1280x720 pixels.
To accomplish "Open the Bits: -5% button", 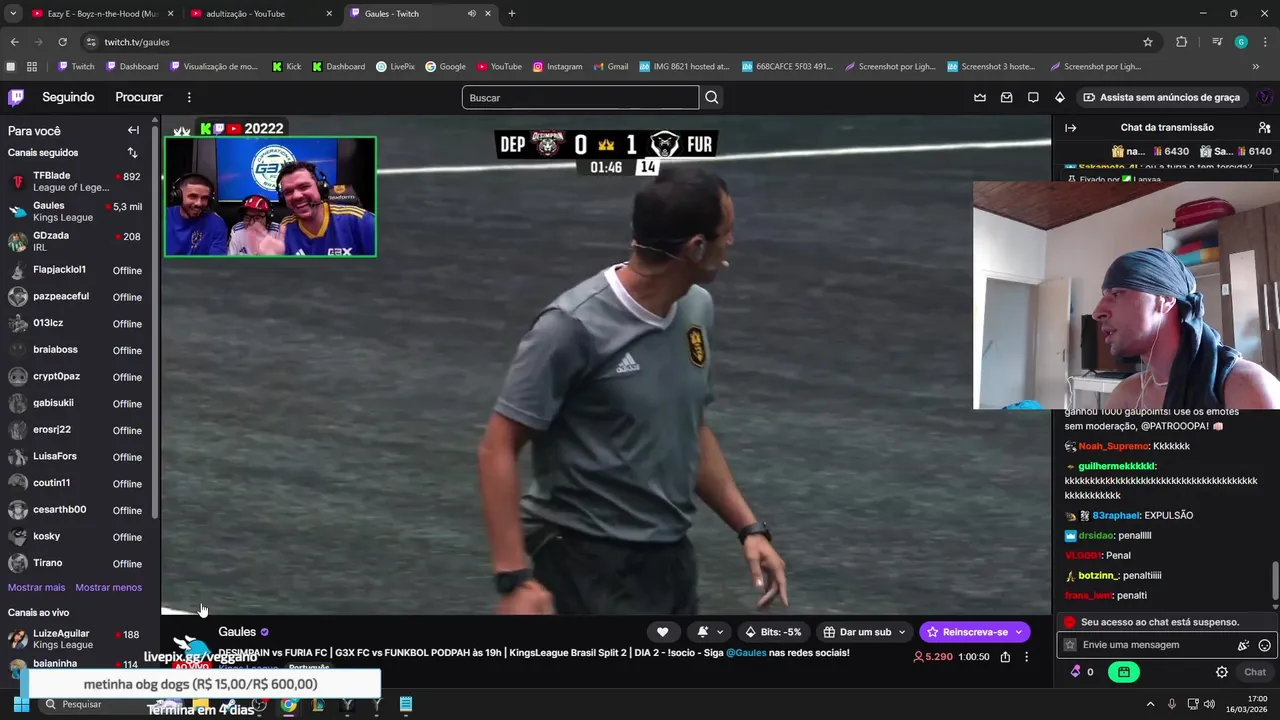I will tap(773, 632).
